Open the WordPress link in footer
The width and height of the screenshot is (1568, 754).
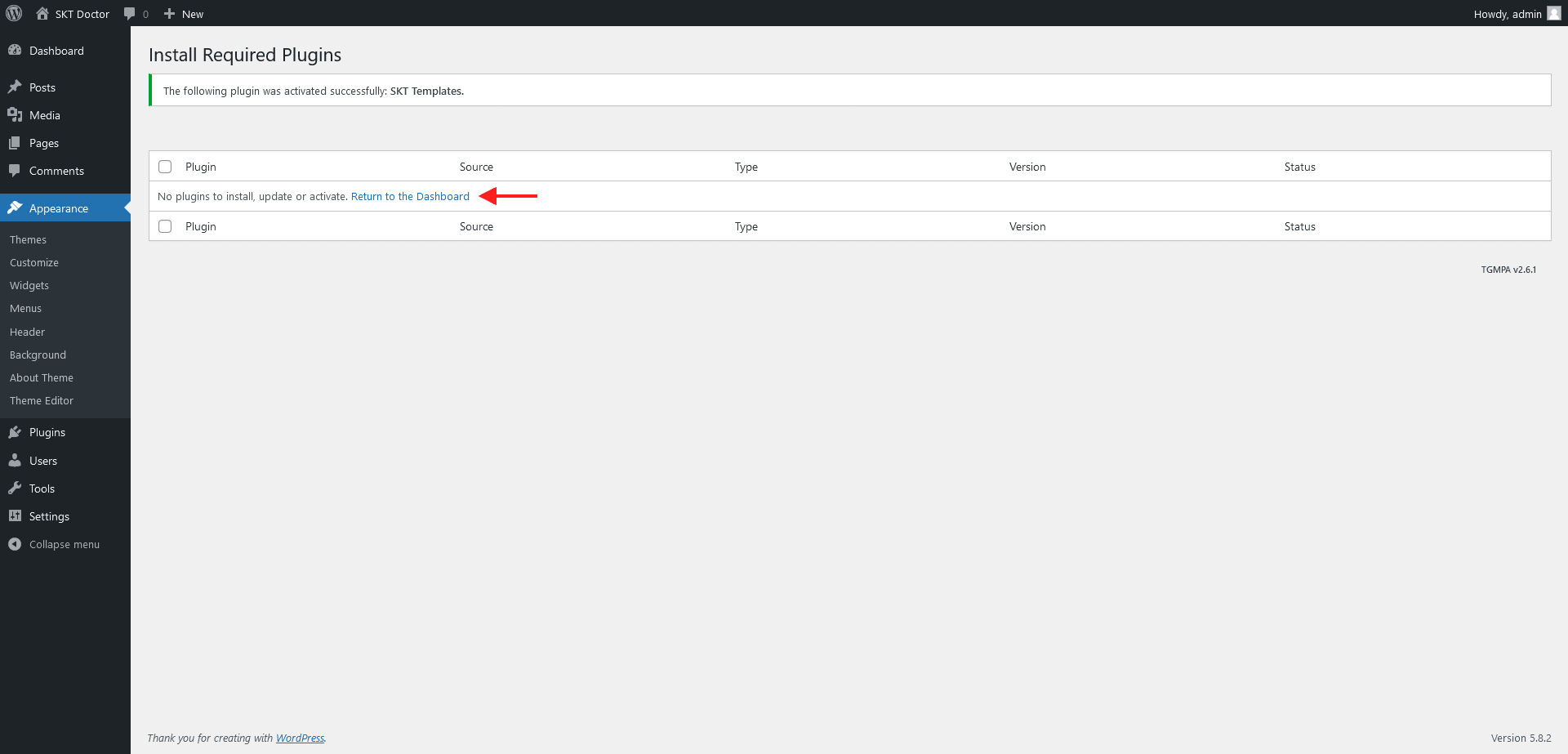tap(300, 738)
